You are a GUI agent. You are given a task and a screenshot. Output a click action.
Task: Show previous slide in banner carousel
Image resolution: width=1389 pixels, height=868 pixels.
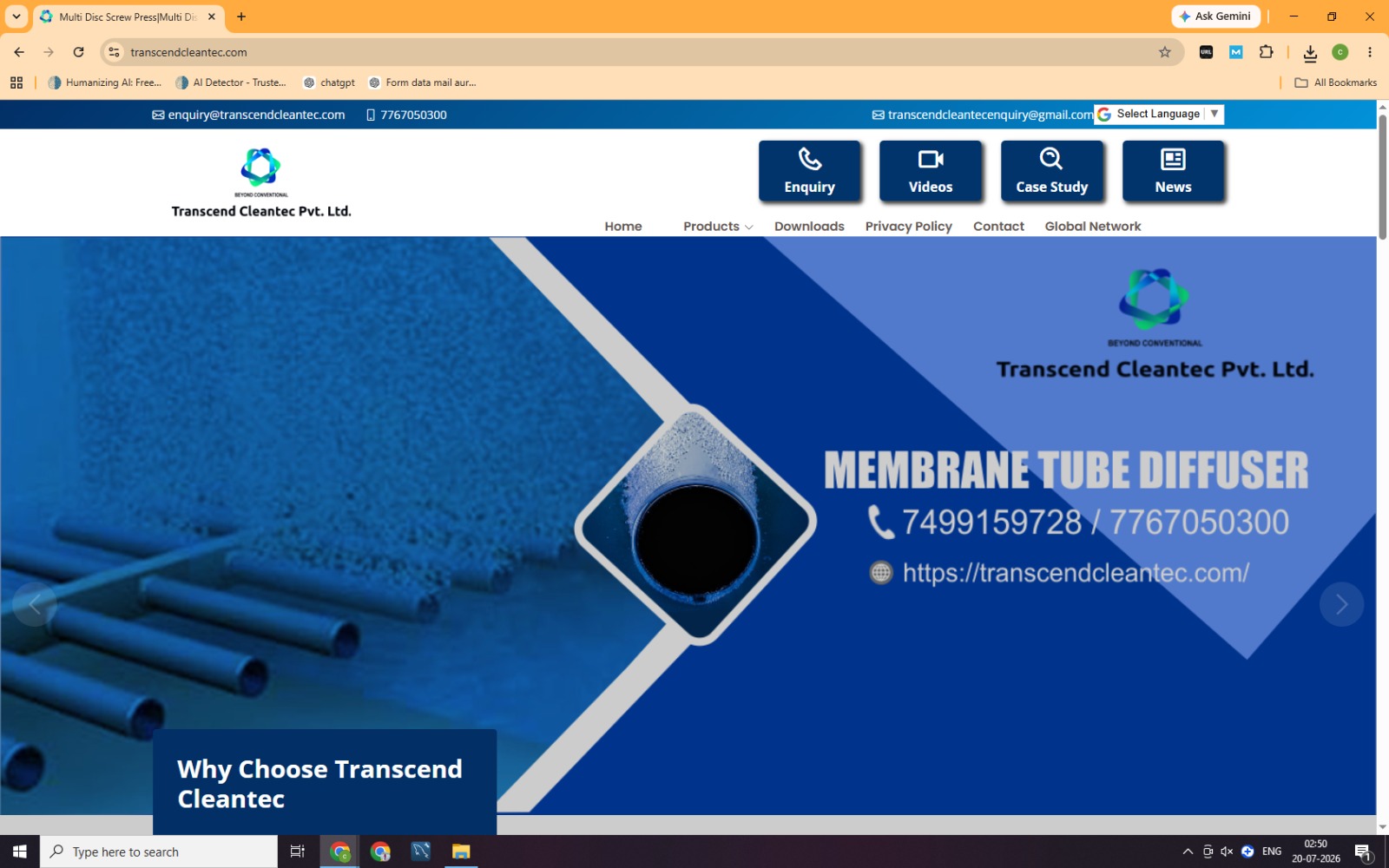click(x=35, y=604)
